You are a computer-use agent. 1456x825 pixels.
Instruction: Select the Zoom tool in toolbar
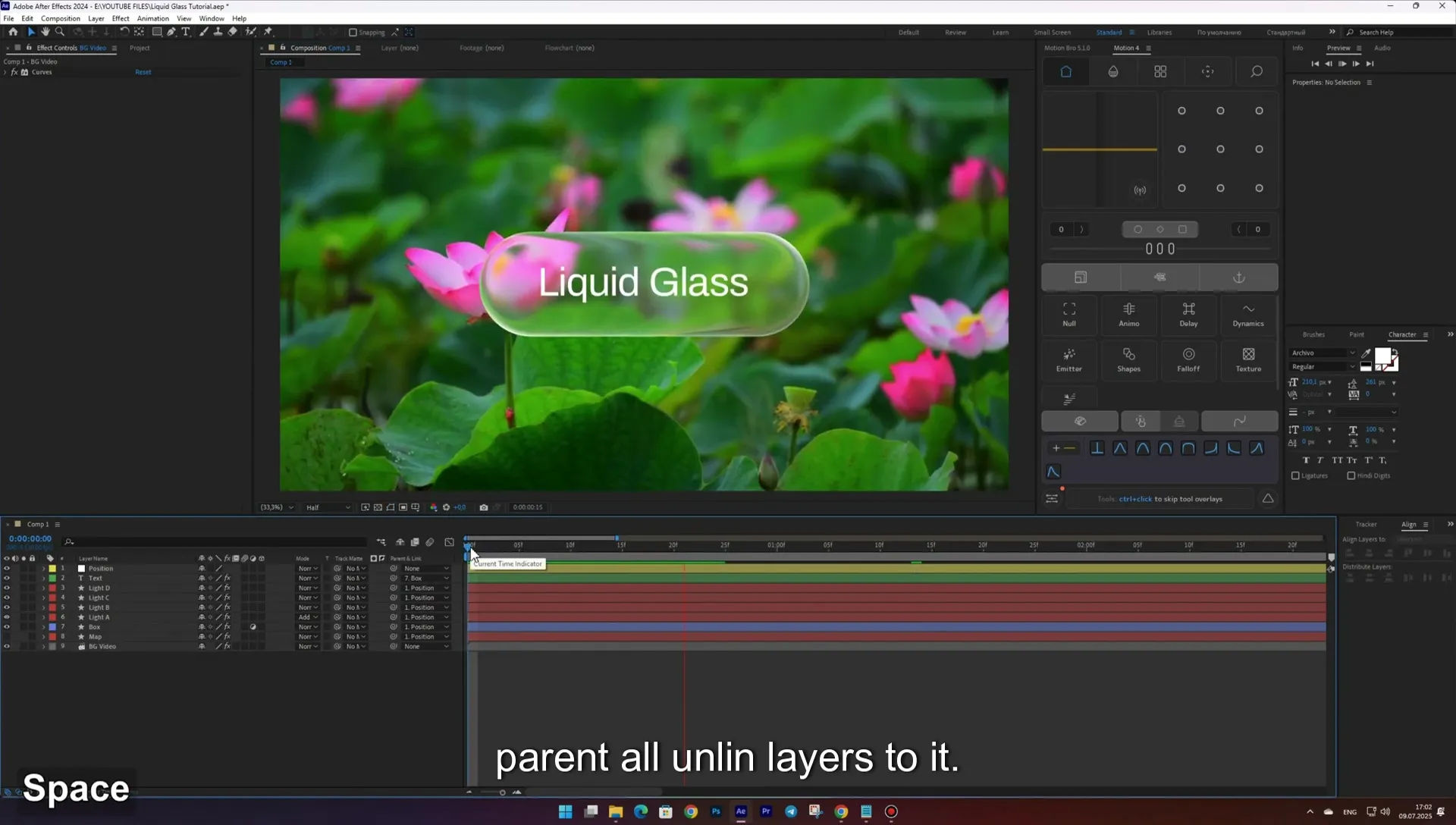pos(60,32)
